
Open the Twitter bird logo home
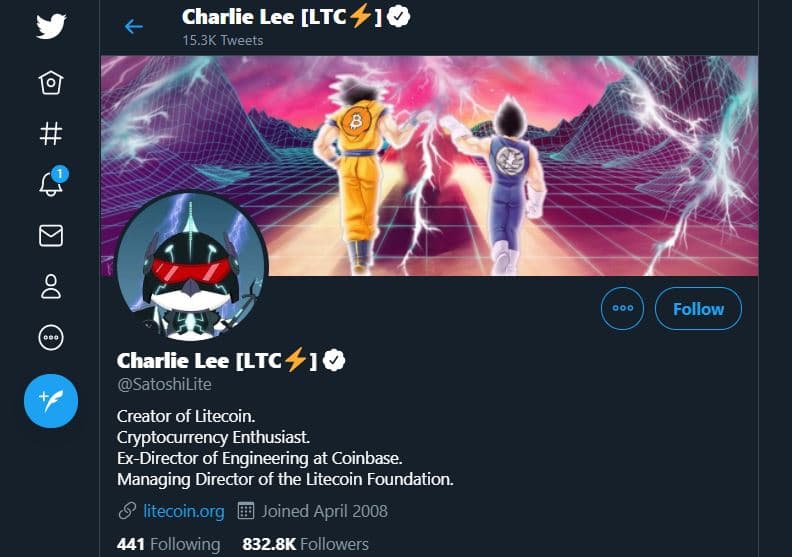click(x=51, y=26)
